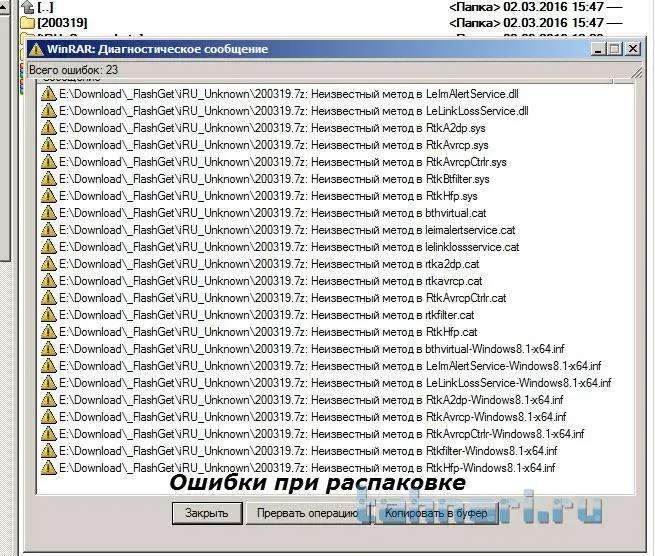Select error text for LeImAlertService.dll
The height and width of the screenshot is (556, 655).
coord(289,94)
